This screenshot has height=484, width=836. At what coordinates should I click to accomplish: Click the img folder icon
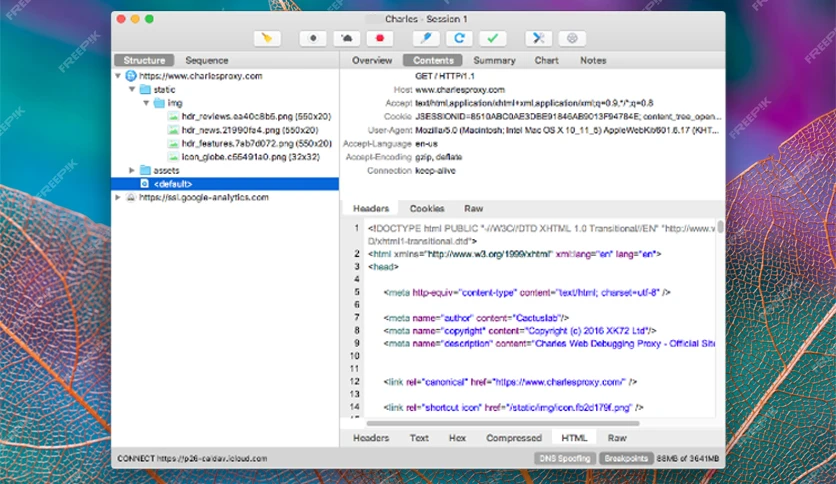pyautogui.click(x=159, y=103)
